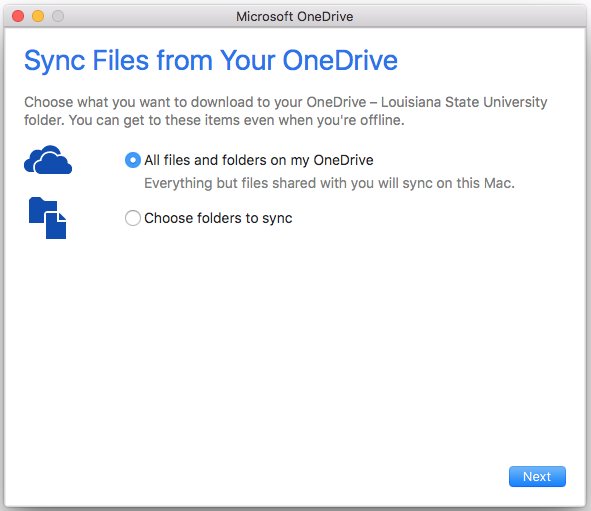This screenshot has height=511, width=591.
Task: Click the Next button
Action: (537, 477)
